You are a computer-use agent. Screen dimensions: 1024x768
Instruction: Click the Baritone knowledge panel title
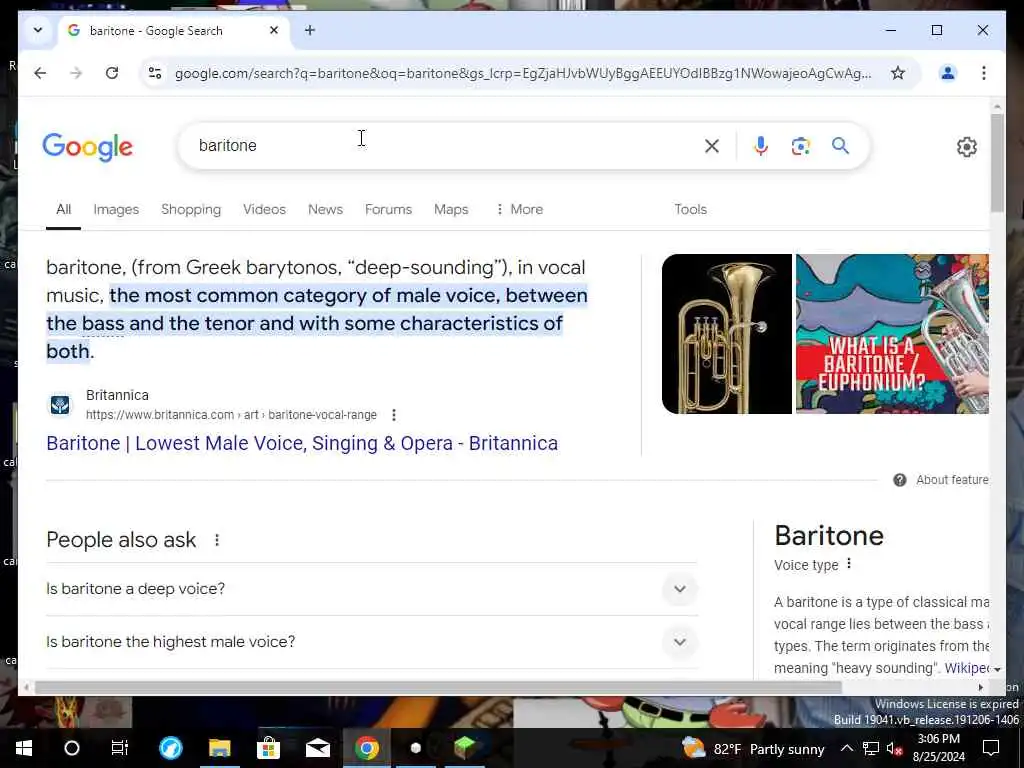click(829, 536)
